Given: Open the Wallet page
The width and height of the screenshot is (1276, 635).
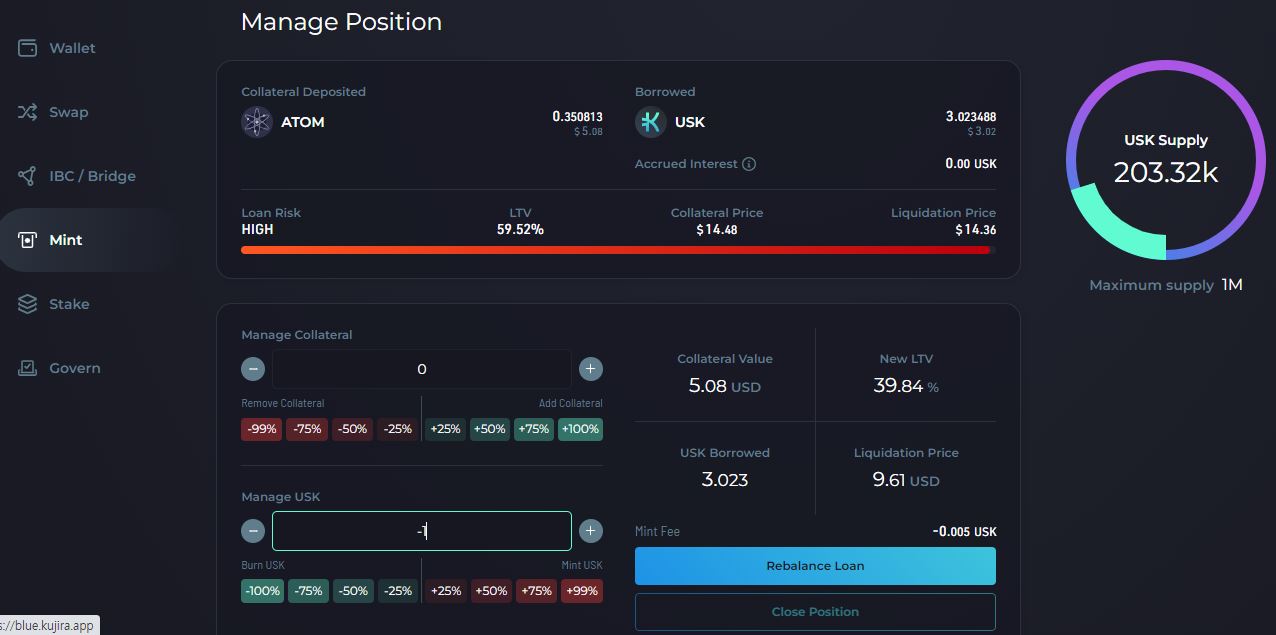Looking at the screenshot, I should (72, 48).
